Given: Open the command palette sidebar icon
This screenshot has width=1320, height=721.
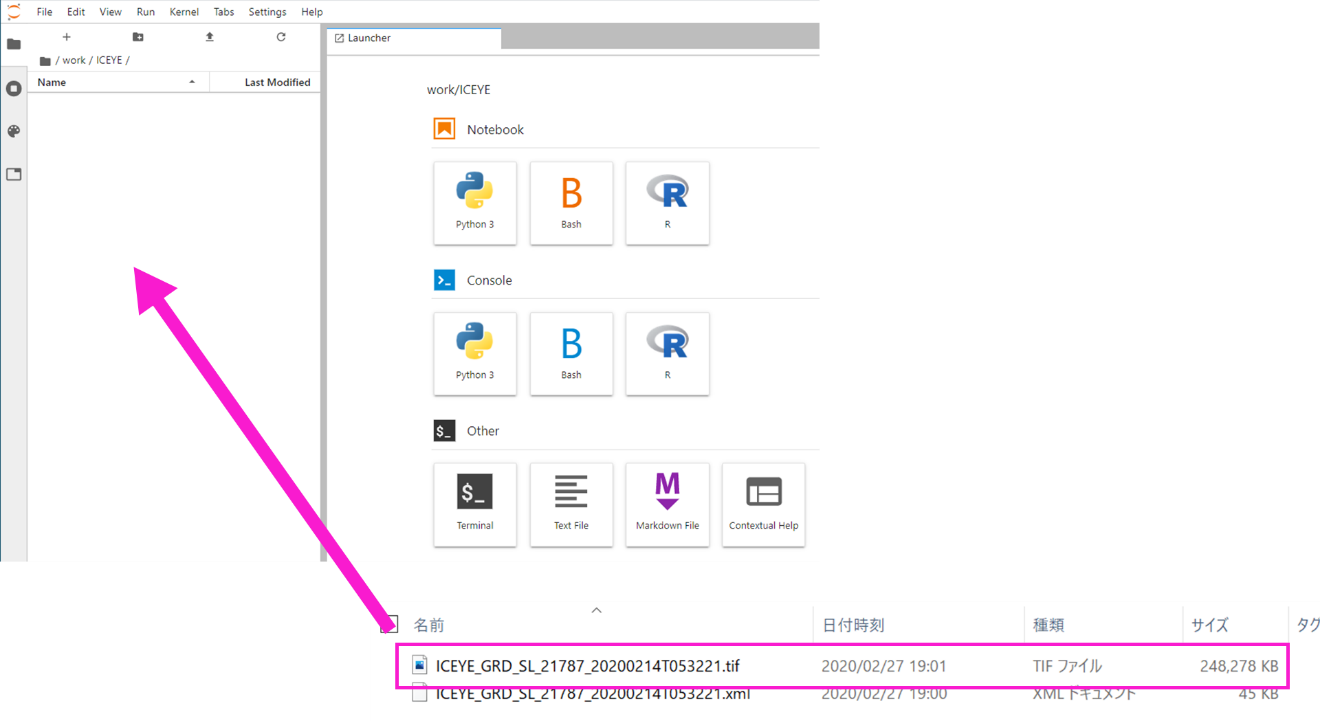Looking at the screenshot, I should pos(14,131).
